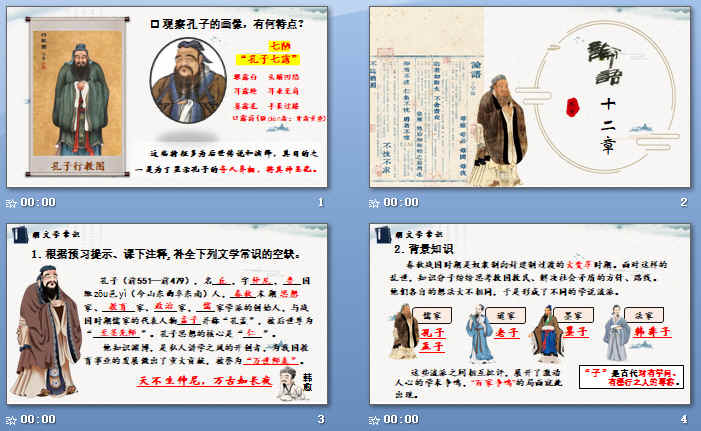Click the 00:00 timing under slide 2
Image resolution: width=701 pixels, height=431 pixels.
pyautogui.click(x=401, y=202)
